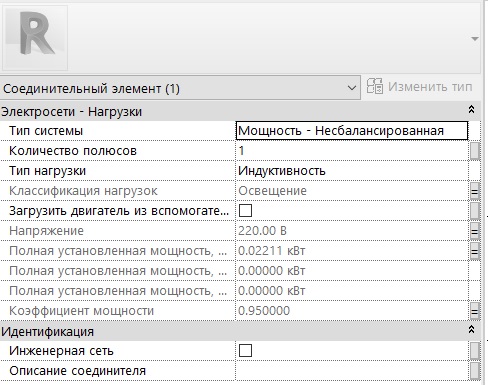The width and height of the screenshot is (488, 385).
Task: Click the Изменить тип icon
Action: click(x=374, y=86)
